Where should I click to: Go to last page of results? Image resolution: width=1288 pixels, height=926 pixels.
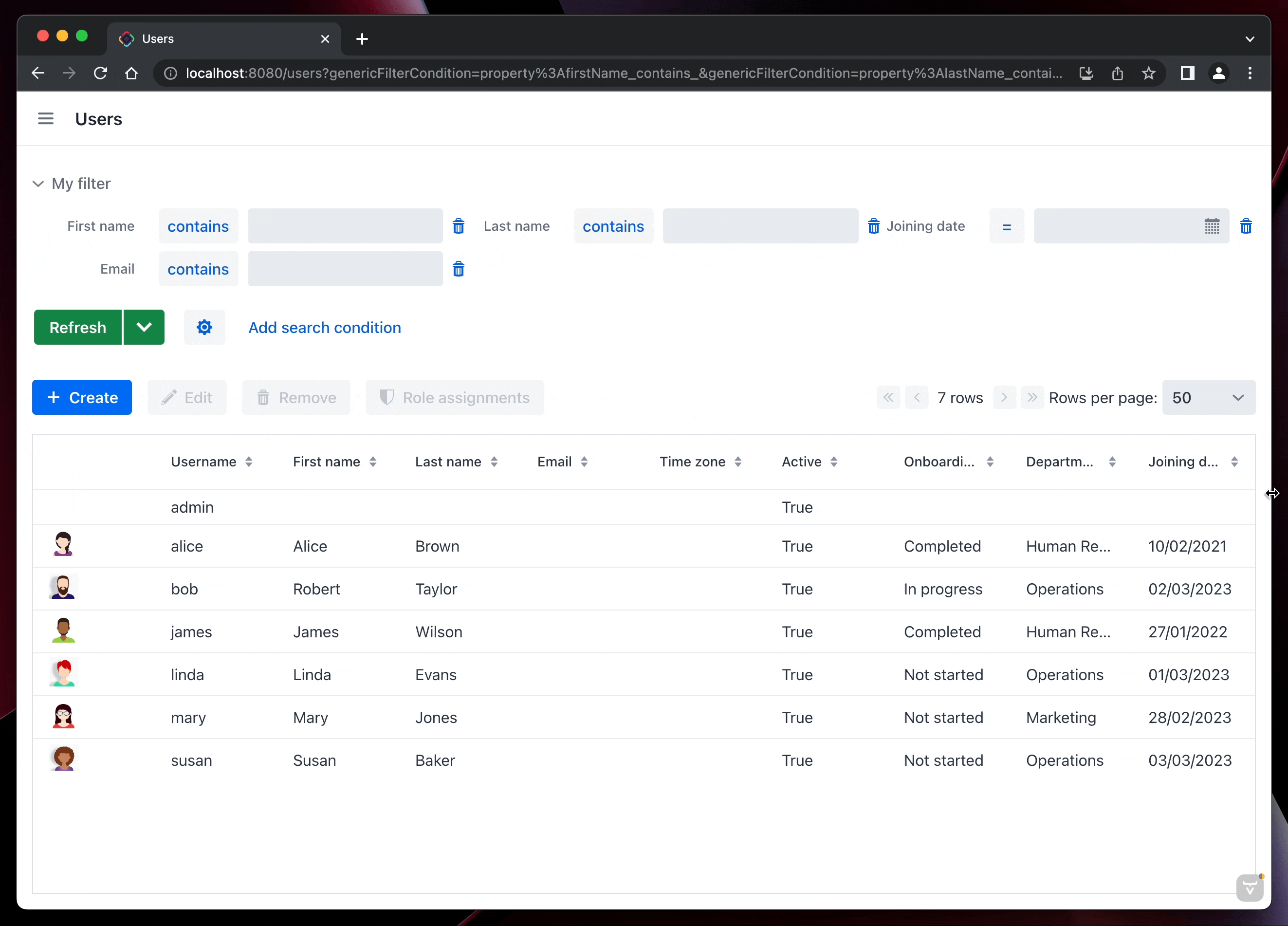click(x=1032, y=398)
